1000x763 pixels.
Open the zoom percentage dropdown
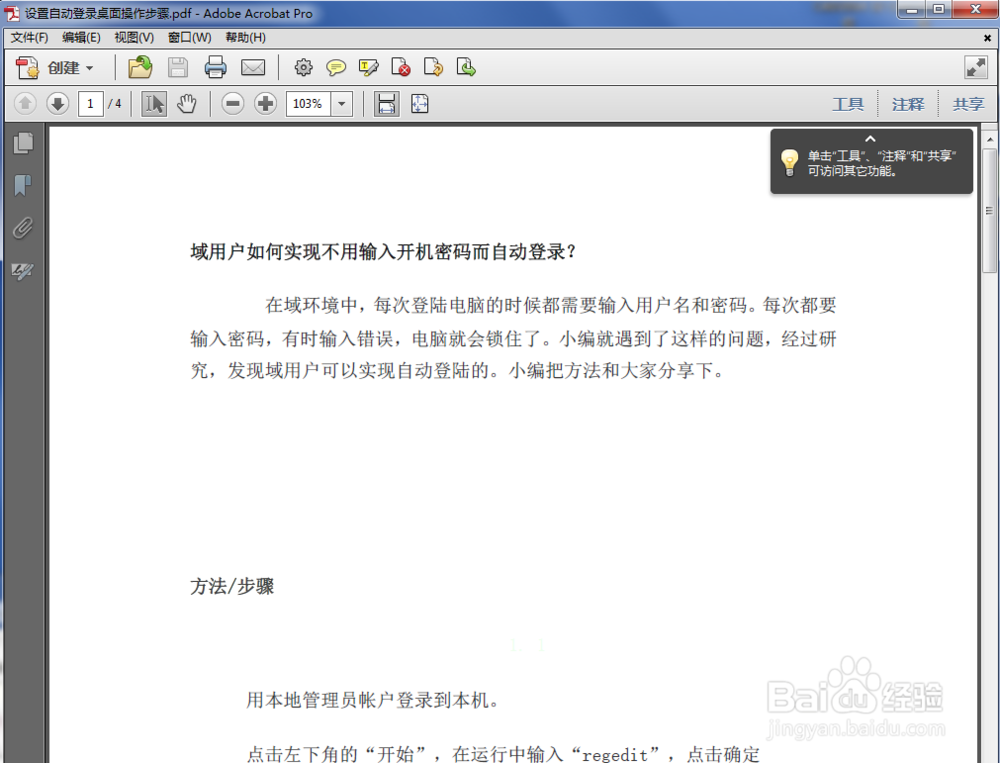pos(340,103)
